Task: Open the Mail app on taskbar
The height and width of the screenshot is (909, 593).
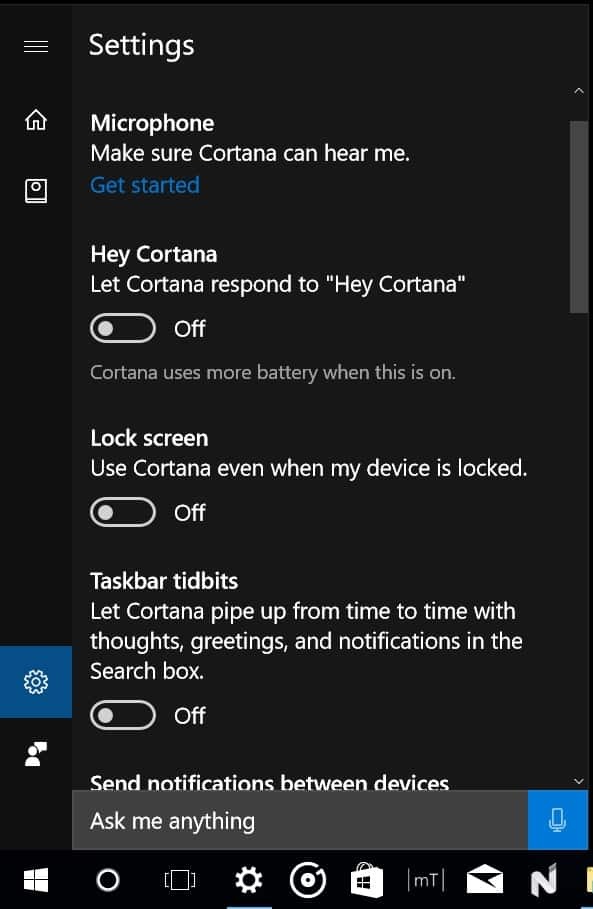Action: tap(485, 879)
